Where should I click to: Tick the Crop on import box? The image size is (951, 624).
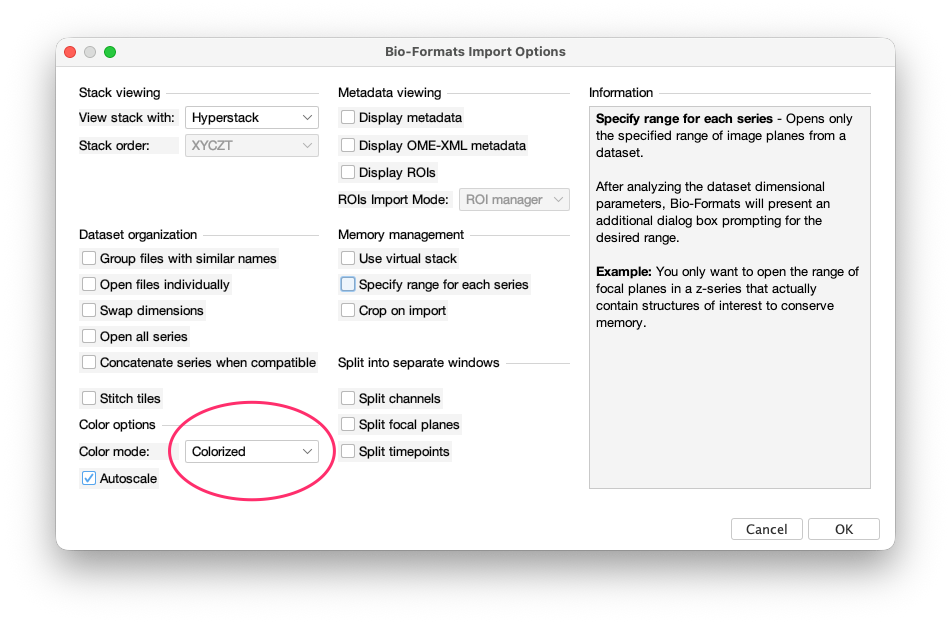click(348, 310)
